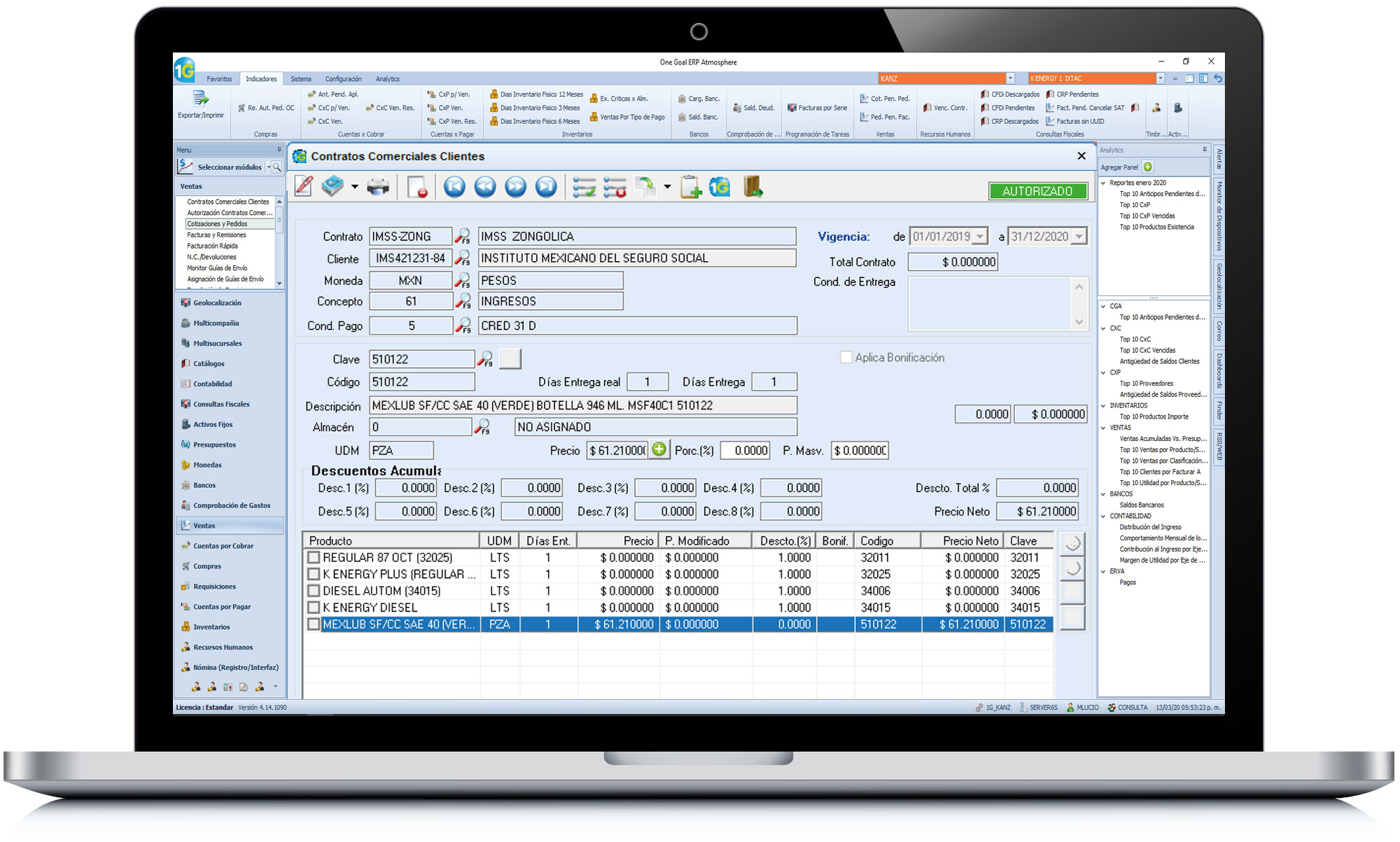Open the KANZ company dropdown

(1010, 78)
